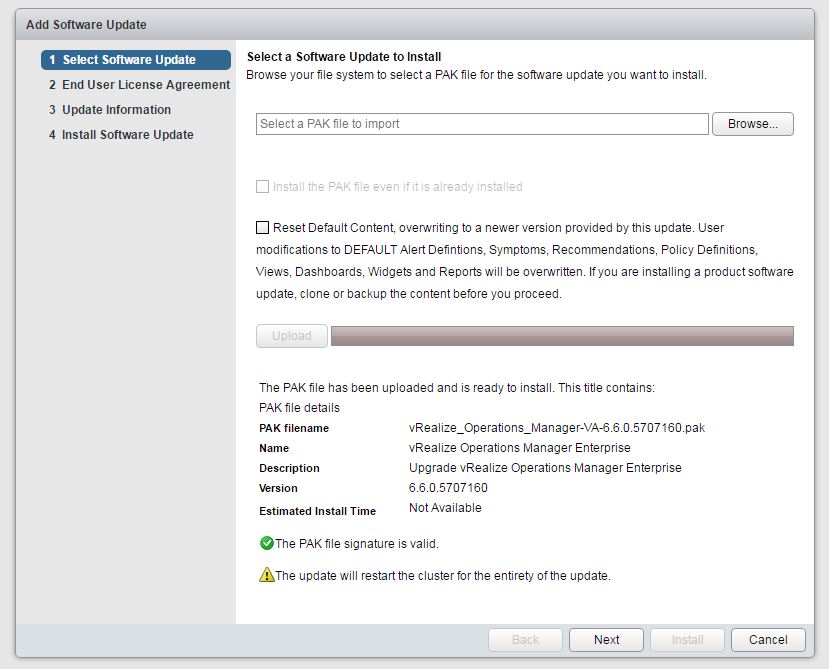Click the green PAK signature valid checkmark icon
Viewport: 829px width, 669px height.
click(x=266, y=544)
